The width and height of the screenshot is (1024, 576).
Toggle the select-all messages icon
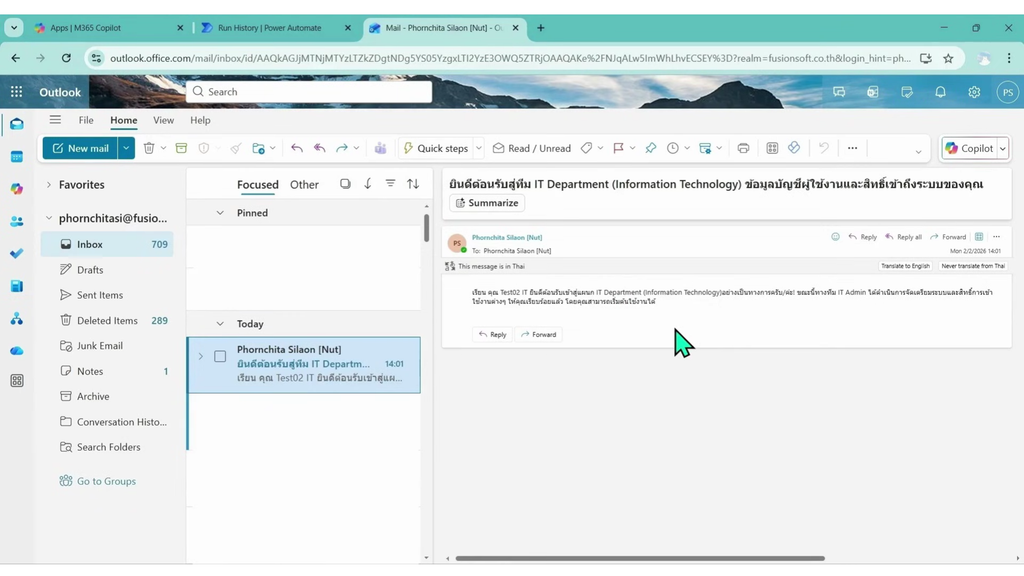point(345,184)
